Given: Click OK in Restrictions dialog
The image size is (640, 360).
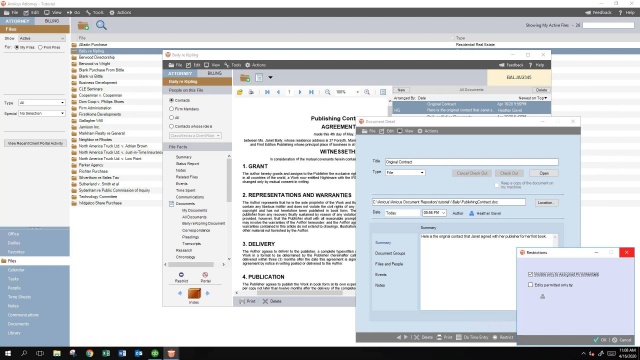Looking at the screenshot, I should [600, 340].
